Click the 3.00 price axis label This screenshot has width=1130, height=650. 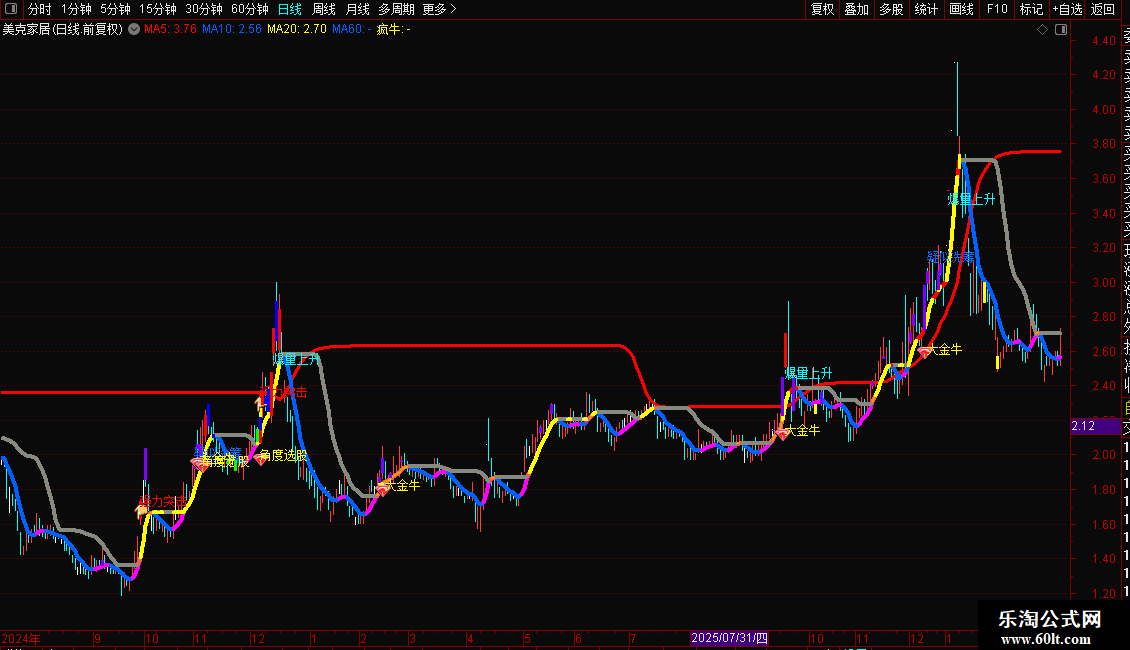coord(1103,282)
